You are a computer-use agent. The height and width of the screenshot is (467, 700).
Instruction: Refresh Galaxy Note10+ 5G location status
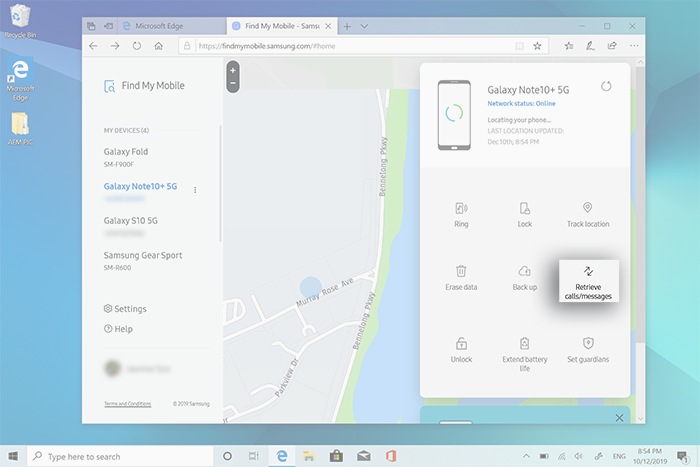(606, 86)
